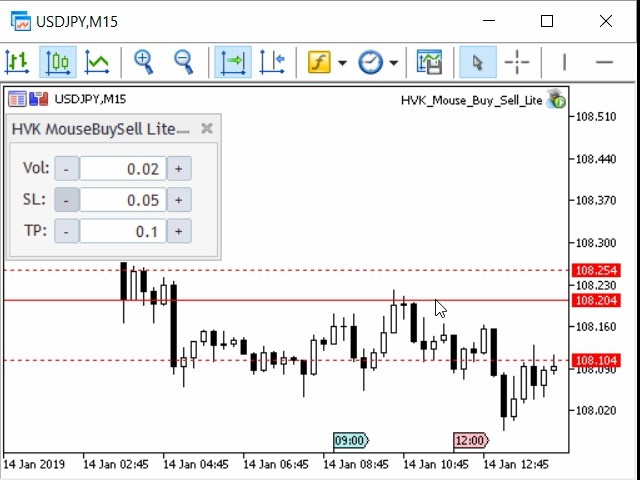
Task: Decrease the TP value
Action: pyautogui.click(x=66, y=231)
